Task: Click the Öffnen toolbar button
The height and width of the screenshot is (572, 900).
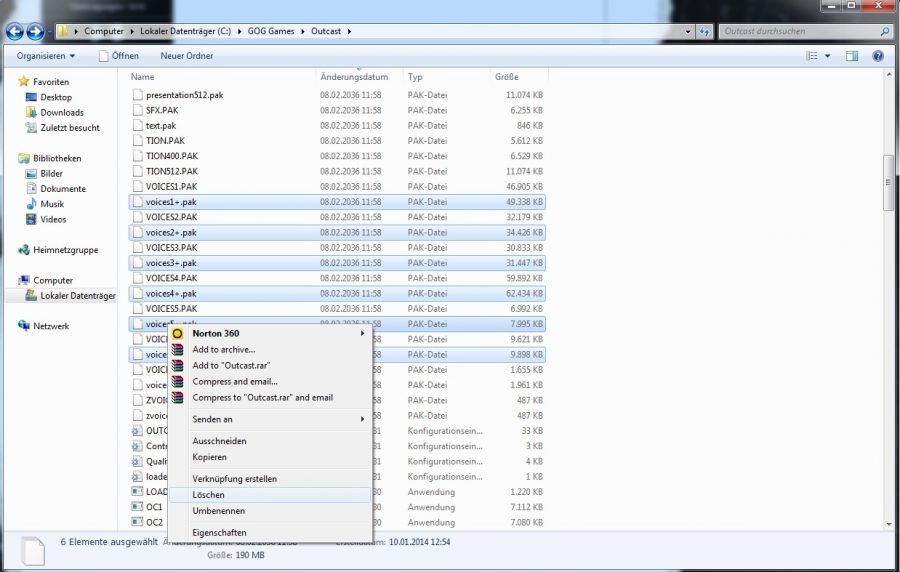Action: click(119, 56)
